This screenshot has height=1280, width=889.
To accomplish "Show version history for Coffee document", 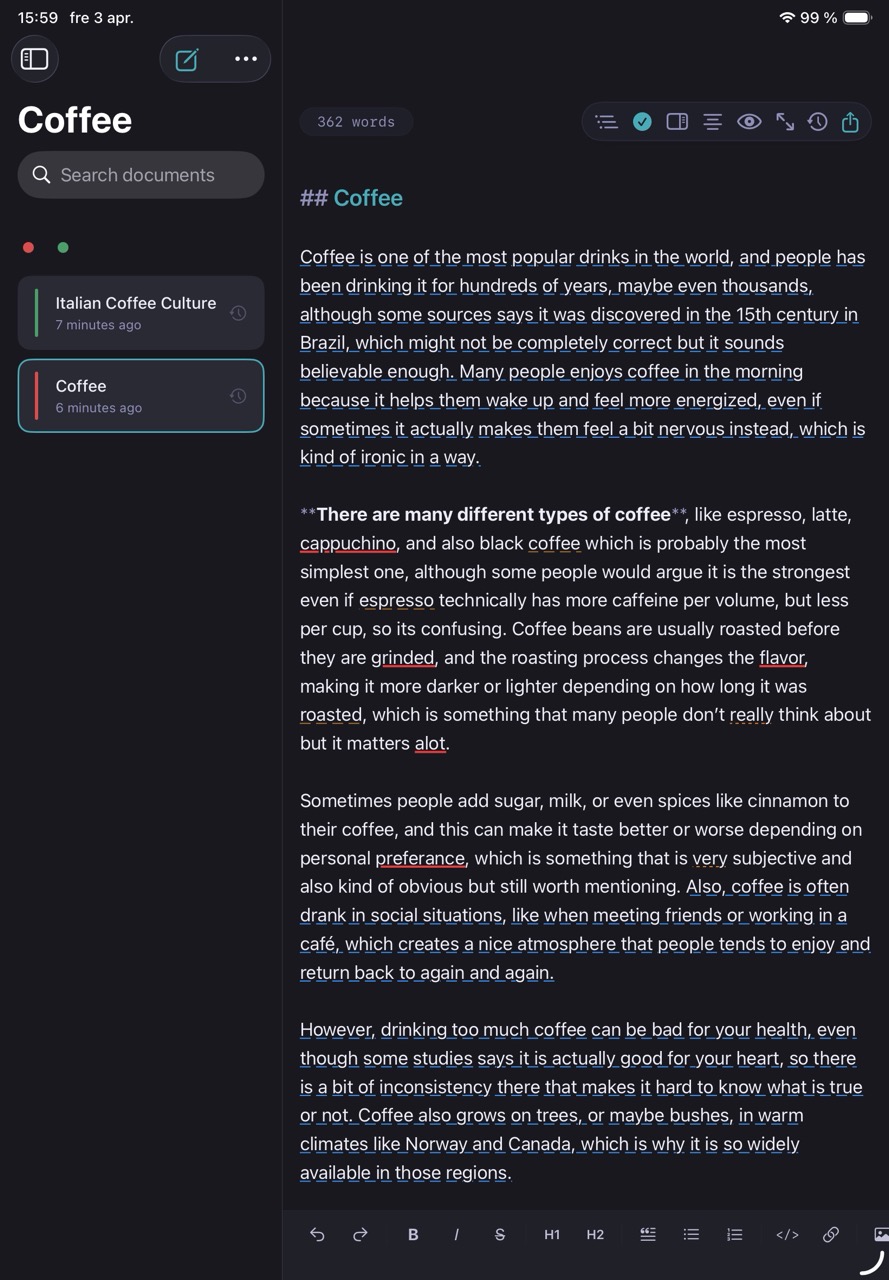I will (238, 396).
